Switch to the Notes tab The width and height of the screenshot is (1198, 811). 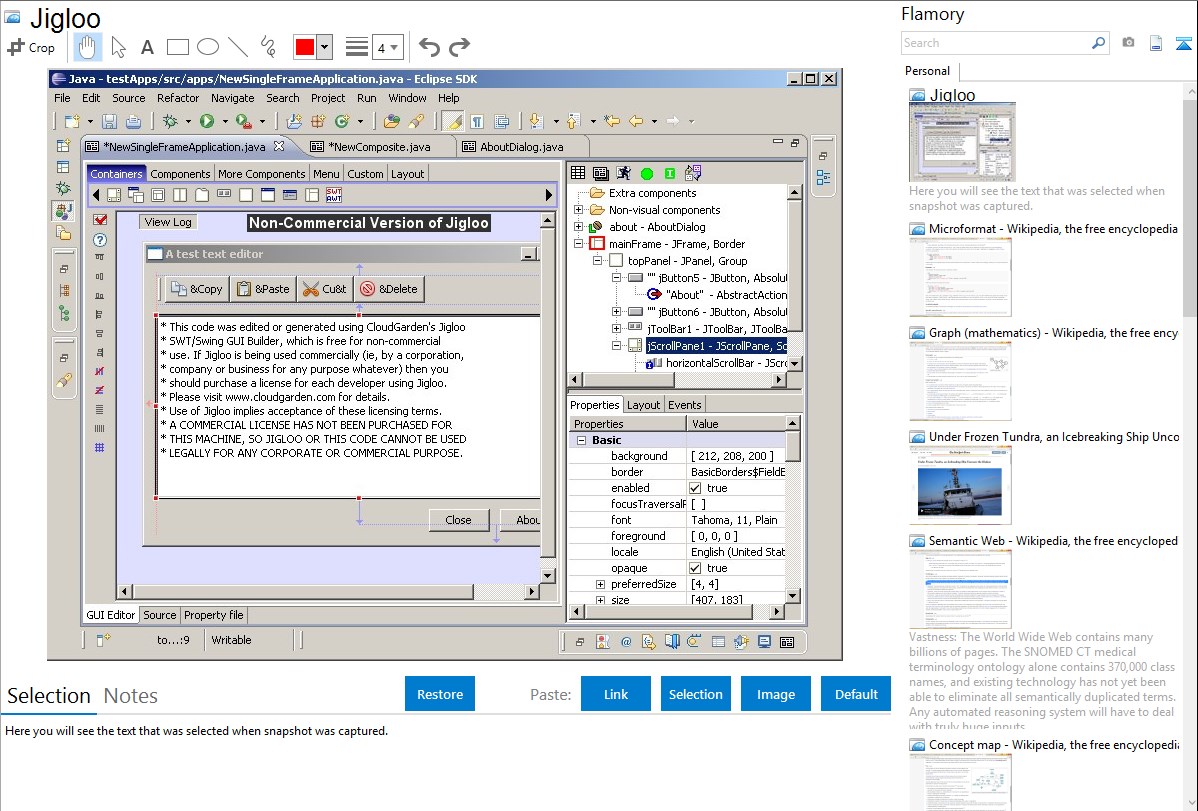coord(131,696)
